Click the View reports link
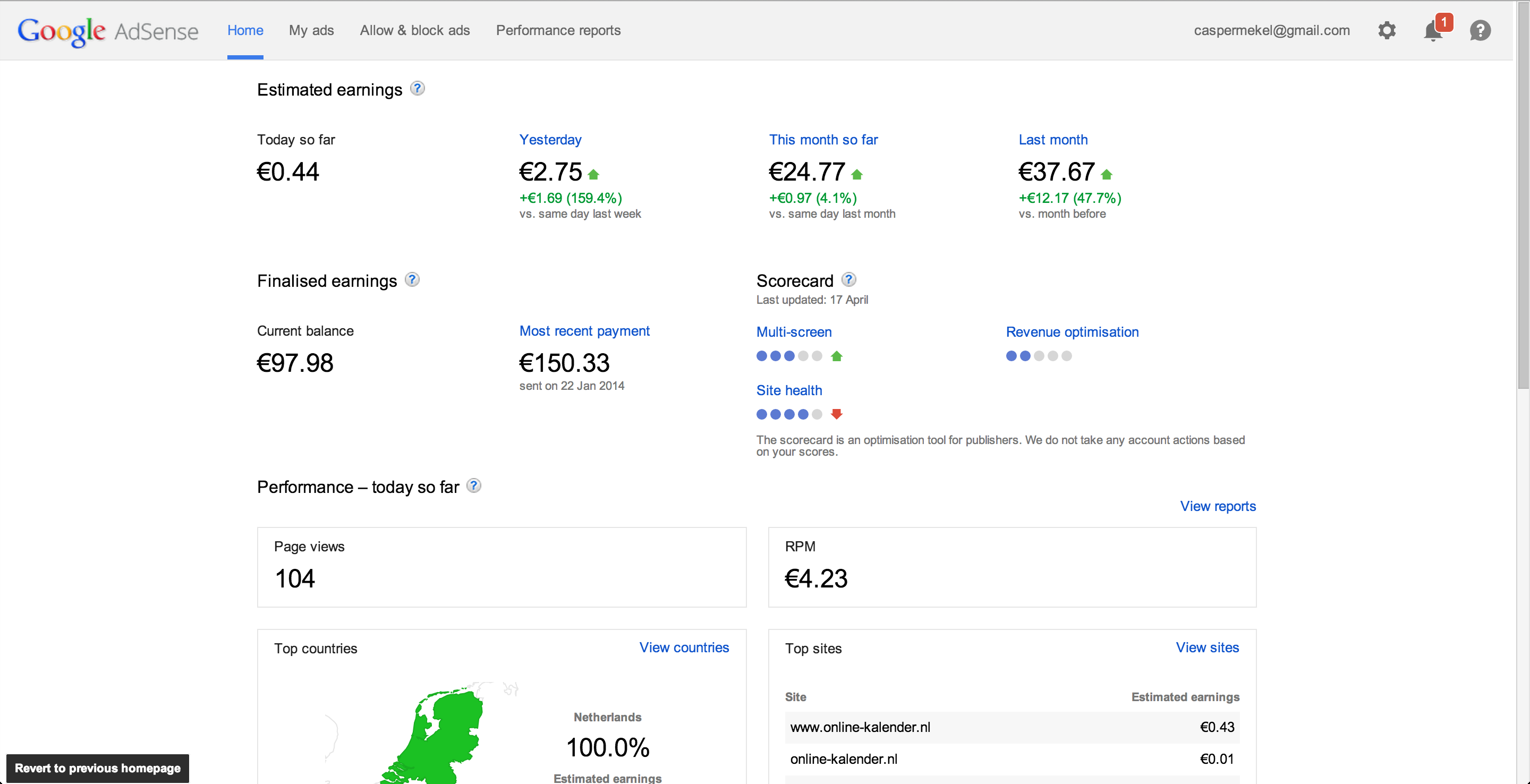 point(1218,506)
